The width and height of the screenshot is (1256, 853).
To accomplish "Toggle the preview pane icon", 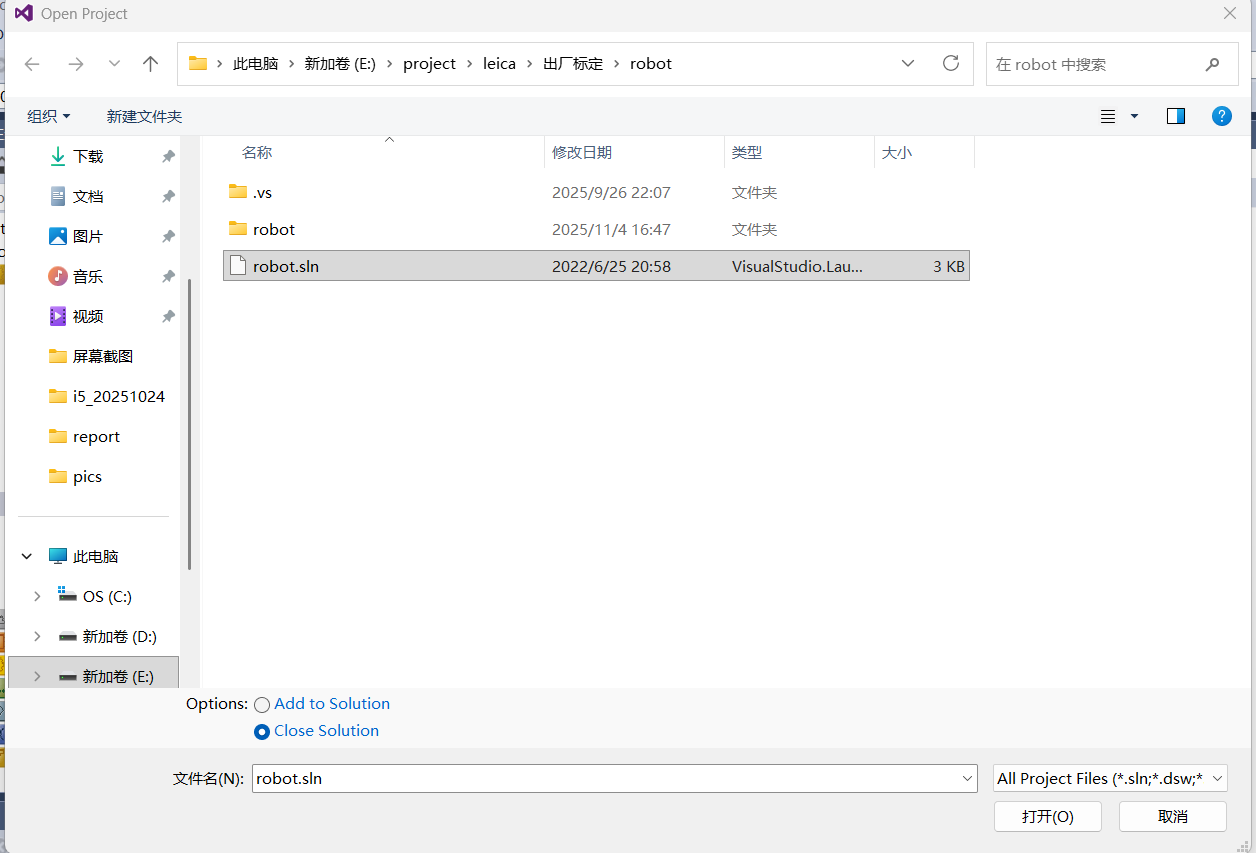I will point(1176,116).
